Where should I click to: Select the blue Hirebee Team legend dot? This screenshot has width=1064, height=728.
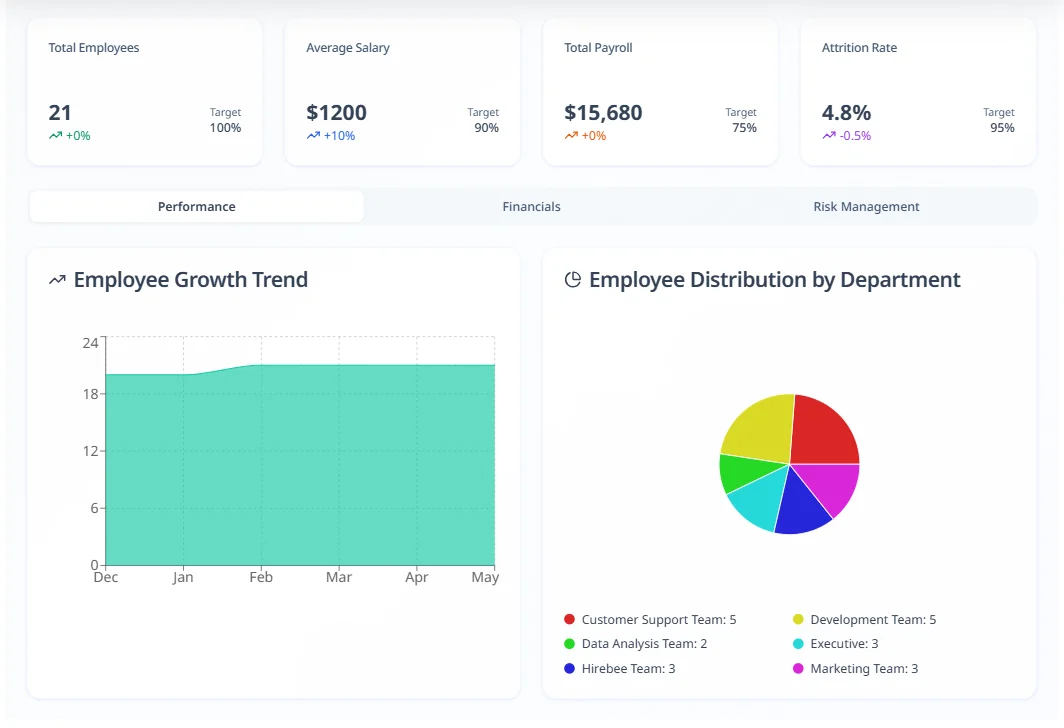[x=569, y=668]
